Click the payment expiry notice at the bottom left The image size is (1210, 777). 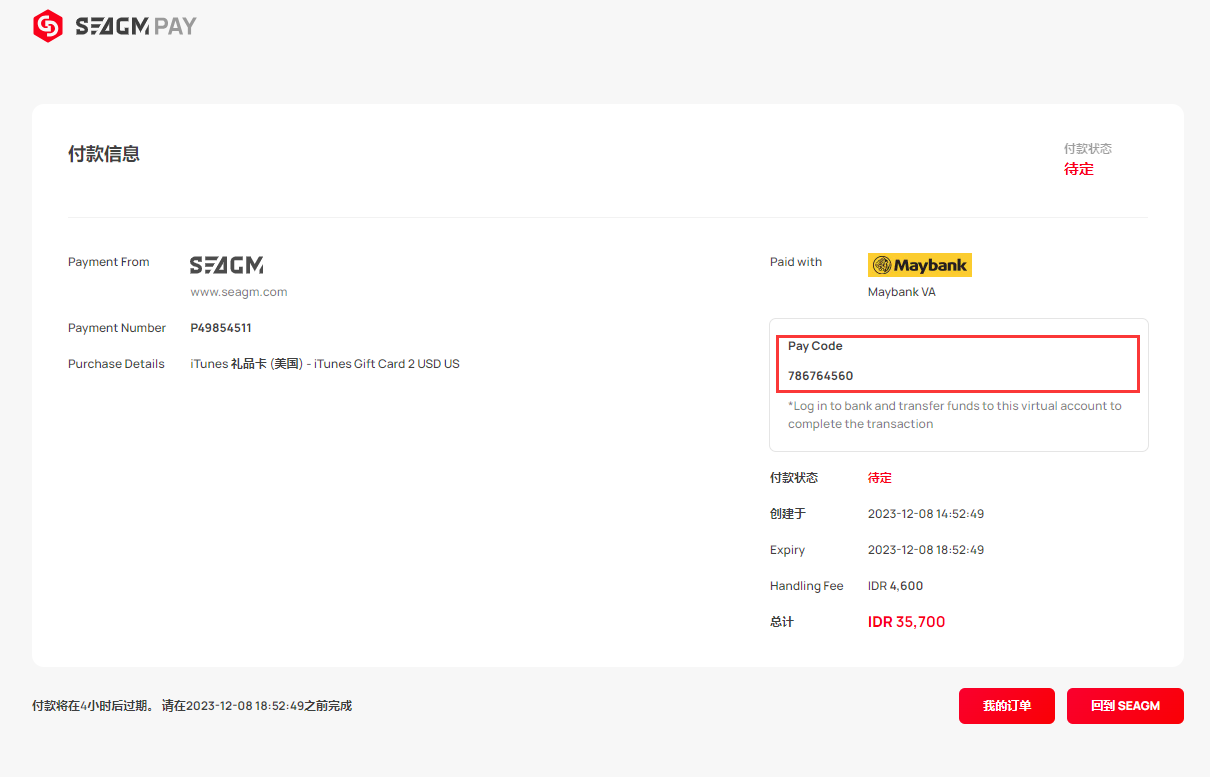point(192,706)
